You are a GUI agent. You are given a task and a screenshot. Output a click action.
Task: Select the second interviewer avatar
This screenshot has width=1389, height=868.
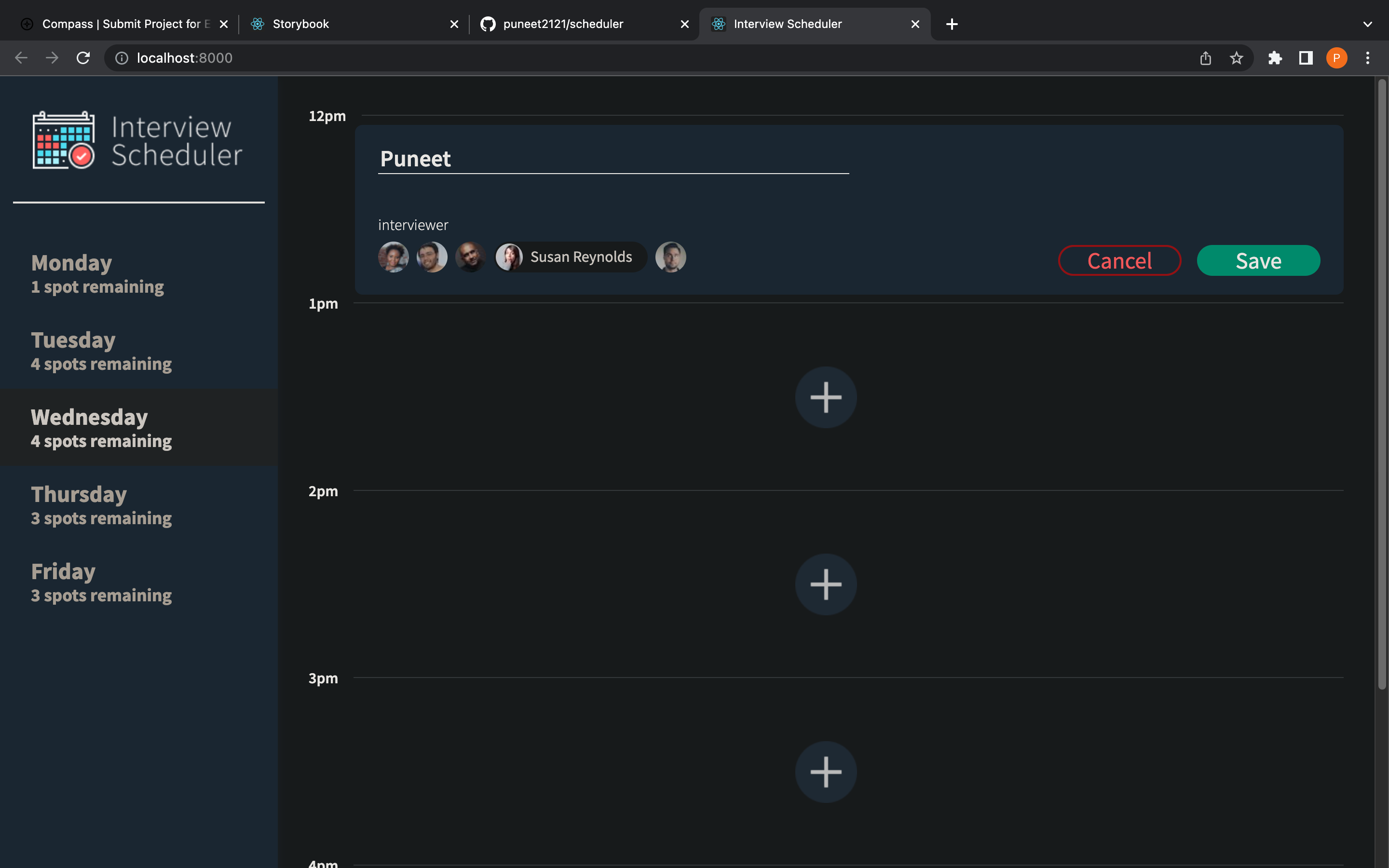coord(432,257)
